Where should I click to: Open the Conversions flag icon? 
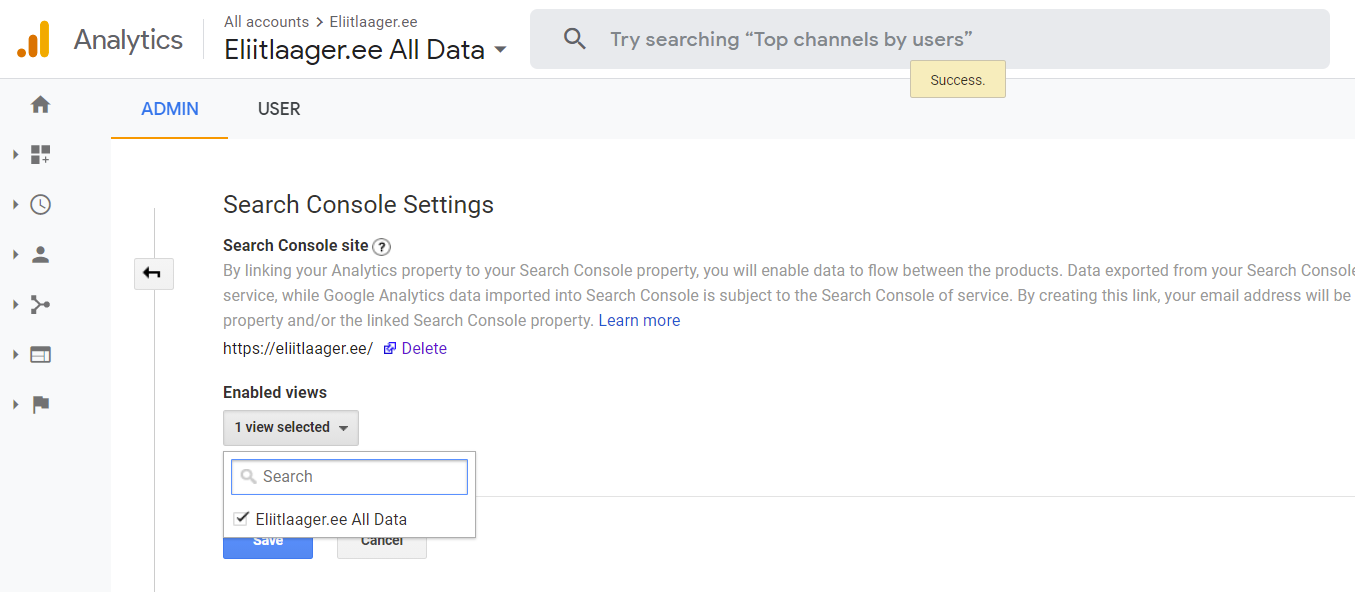40,405
